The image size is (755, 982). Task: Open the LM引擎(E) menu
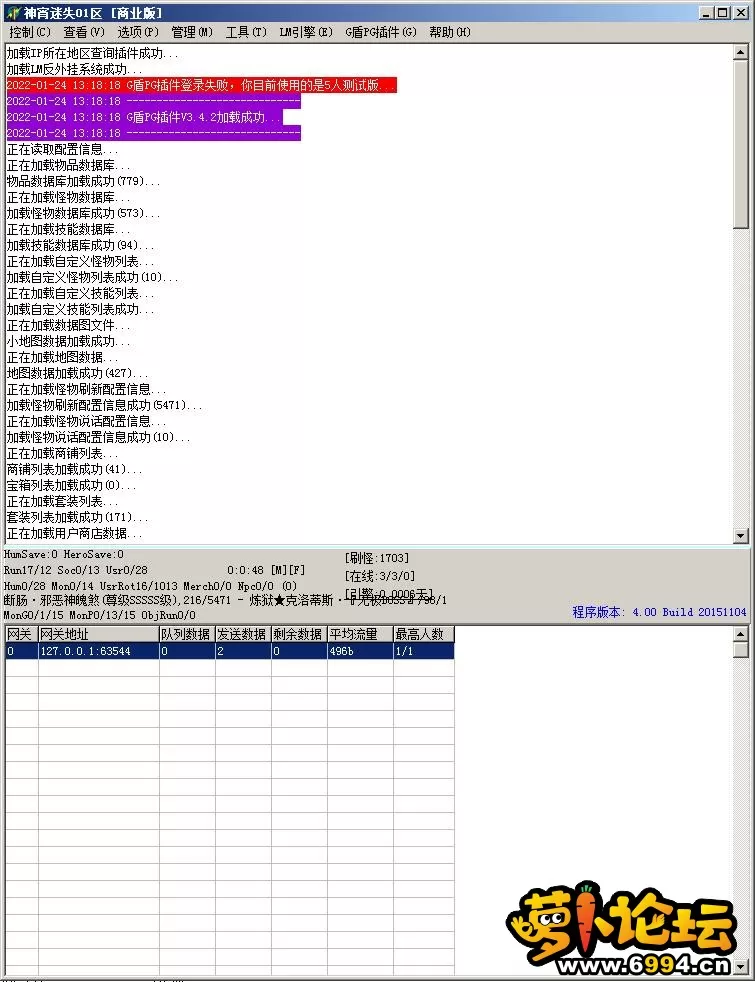pyautogui.click(x=306, y=32)
